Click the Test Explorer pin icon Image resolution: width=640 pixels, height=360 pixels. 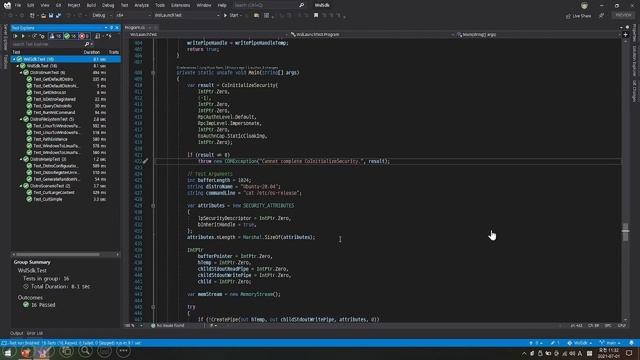pyautogui.click(x=111, y=28)
